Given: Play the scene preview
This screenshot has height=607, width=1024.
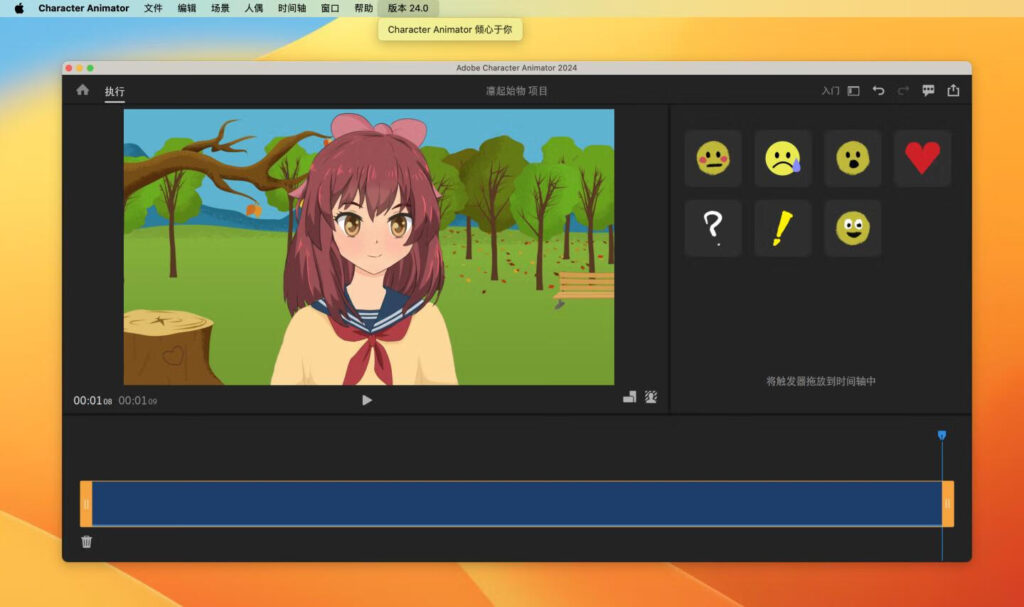Looking at the screenshot, I should 366,400.
